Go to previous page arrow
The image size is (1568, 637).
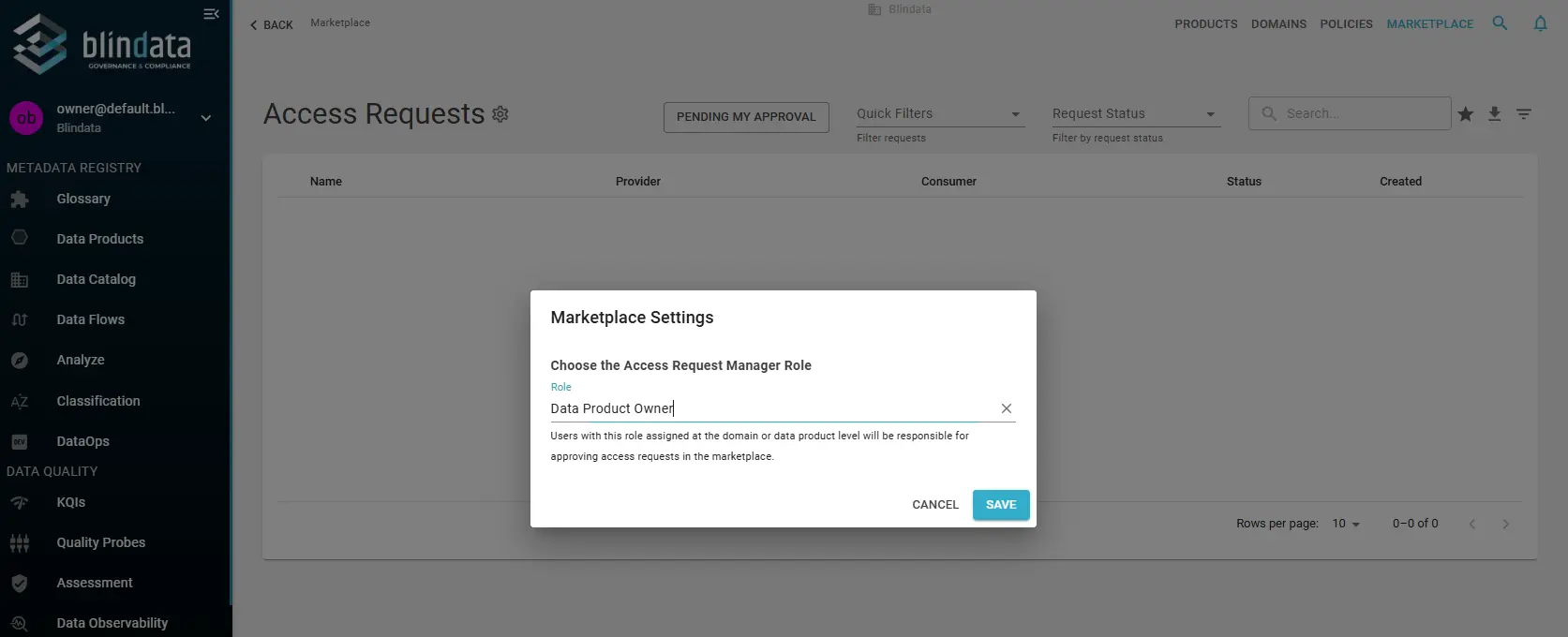1472,524
